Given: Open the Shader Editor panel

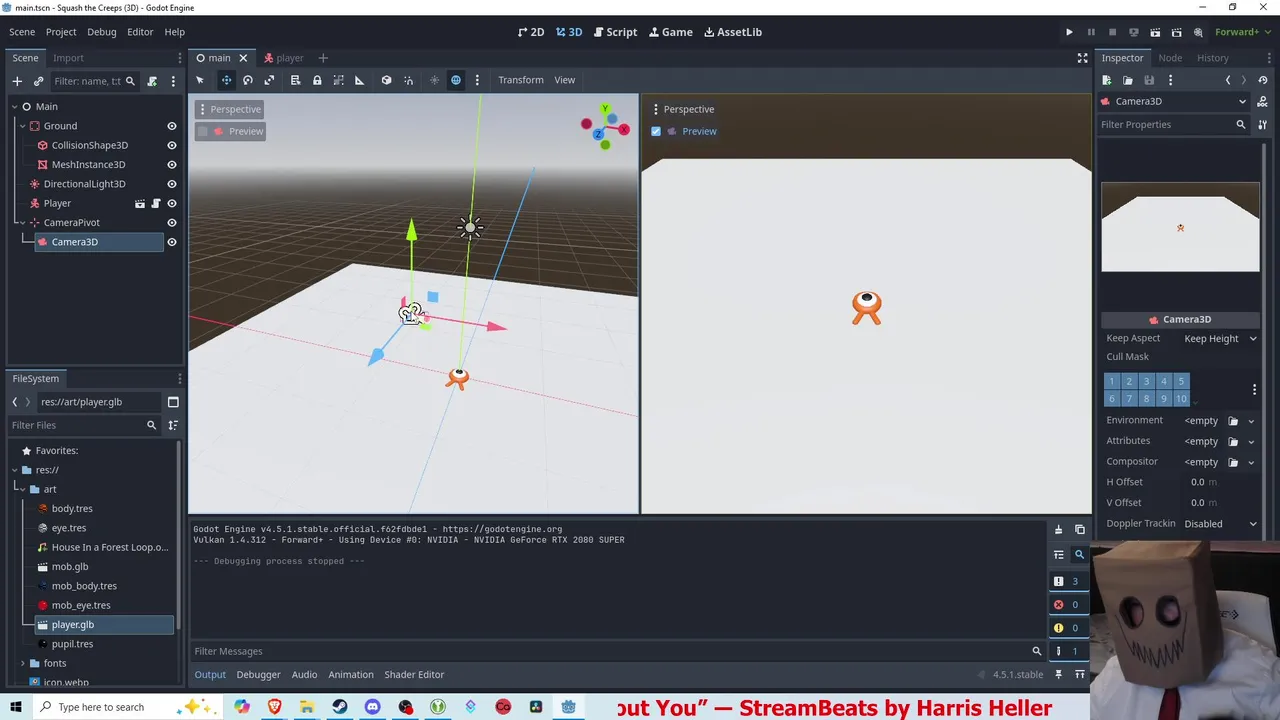Looking at the screenshot, I should click(x=414, y=675).
